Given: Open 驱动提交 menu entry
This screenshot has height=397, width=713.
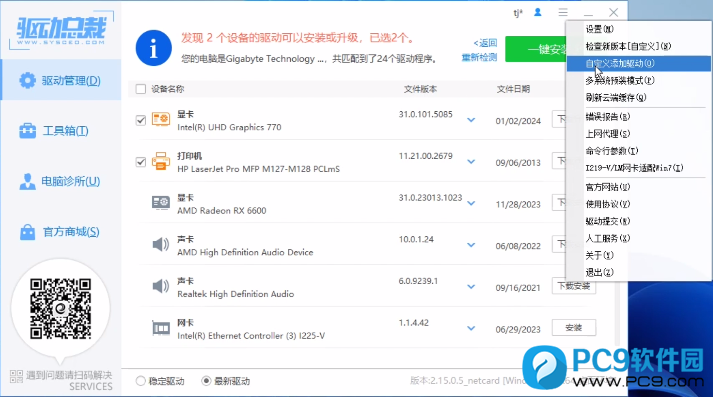Looking at the screenshot, I should (x=638, y=221).
